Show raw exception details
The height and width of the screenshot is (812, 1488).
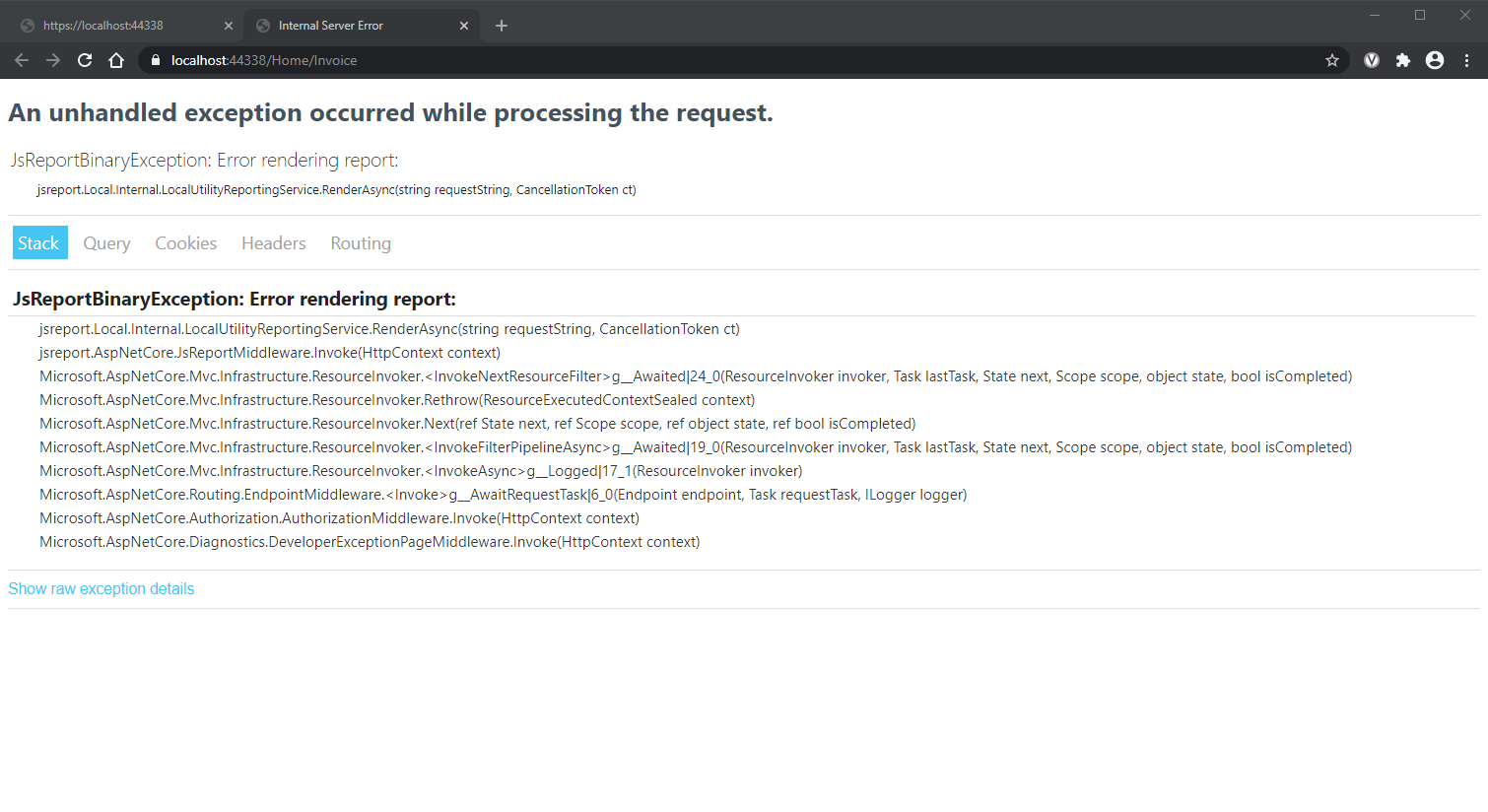[x=101, y=588]
